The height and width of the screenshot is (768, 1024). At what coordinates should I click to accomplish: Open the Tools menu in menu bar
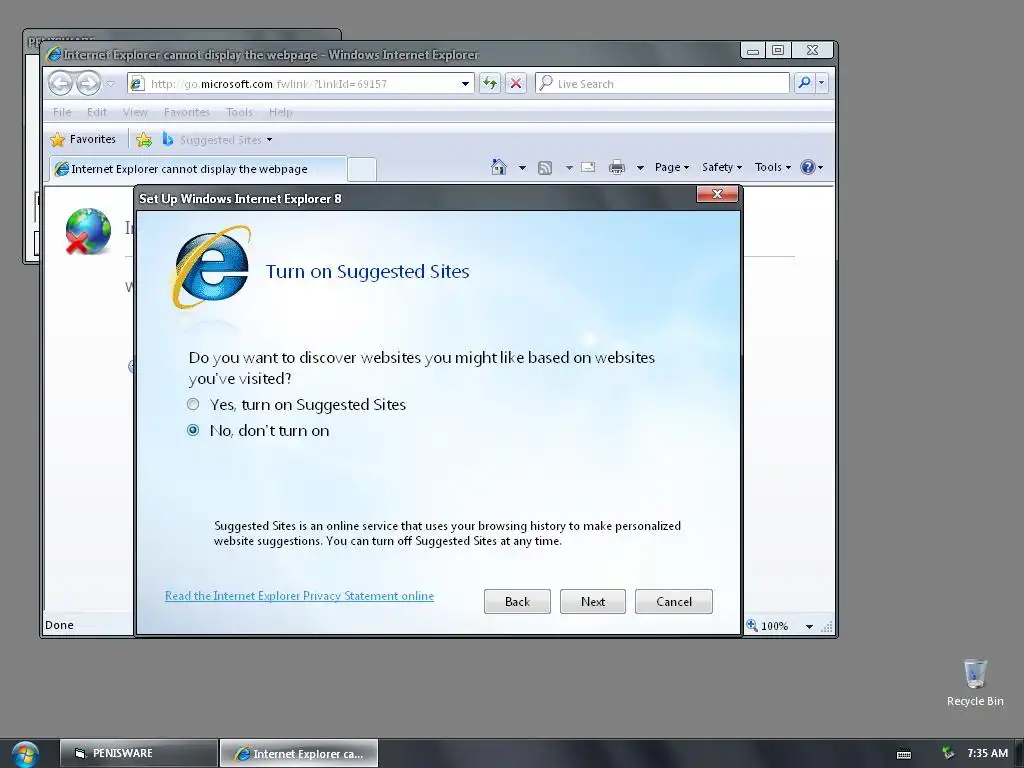point(239,112)
